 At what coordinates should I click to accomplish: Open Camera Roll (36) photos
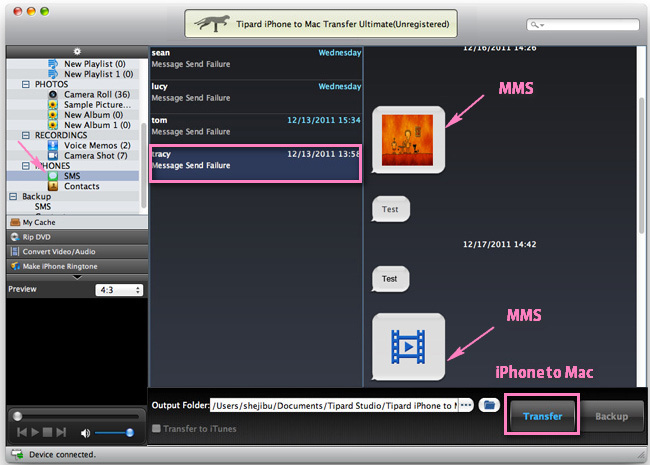click(x=97, y=94)
